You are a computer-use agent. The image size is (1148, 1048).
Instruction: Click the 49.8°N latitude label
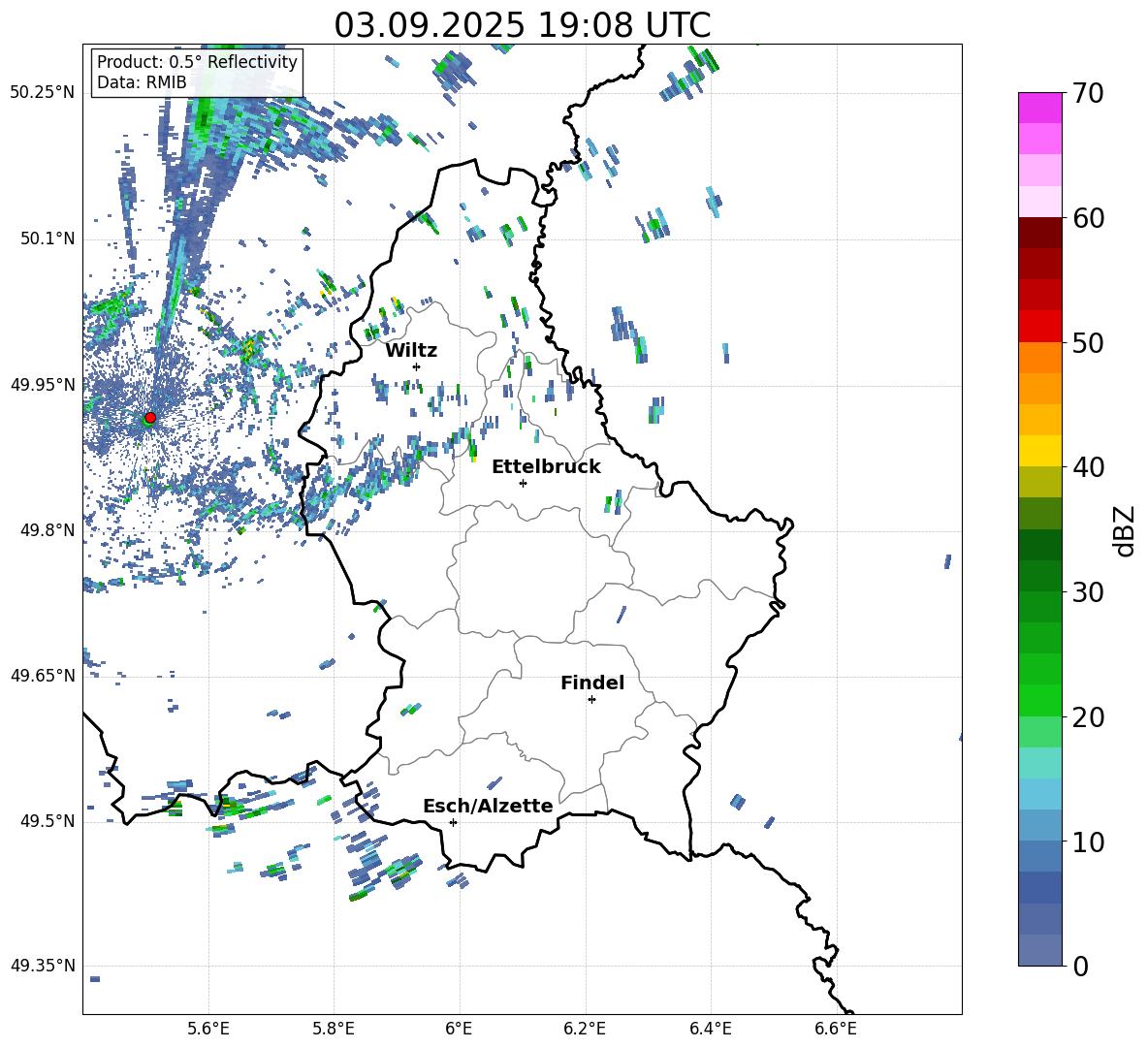coord(48,530)
